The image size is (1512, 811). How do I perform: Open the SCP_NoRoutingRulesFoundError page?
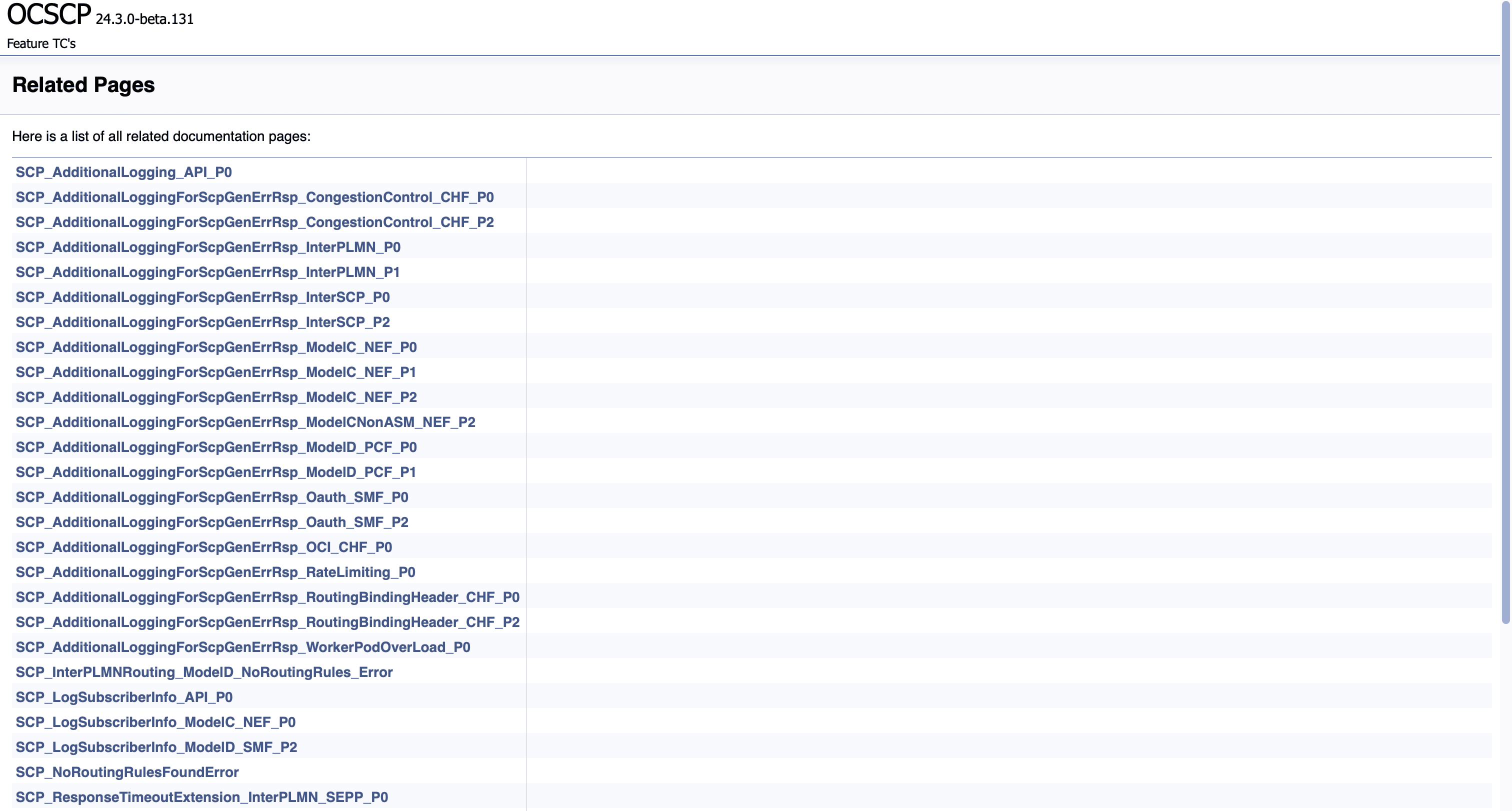tap(127, 772)
